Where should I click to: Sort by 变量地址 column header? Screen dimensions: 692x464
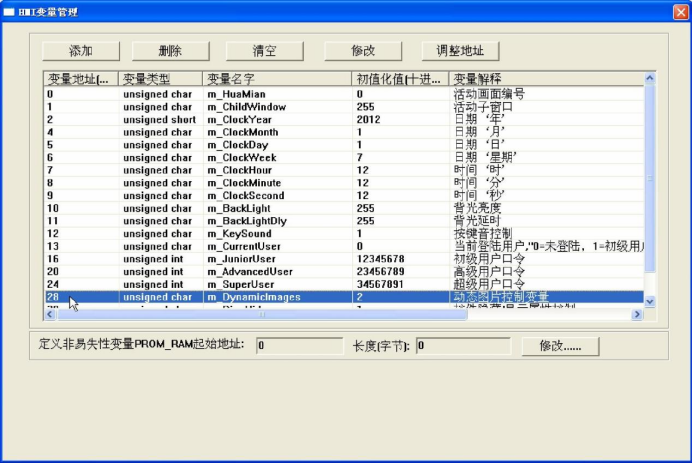81,79
